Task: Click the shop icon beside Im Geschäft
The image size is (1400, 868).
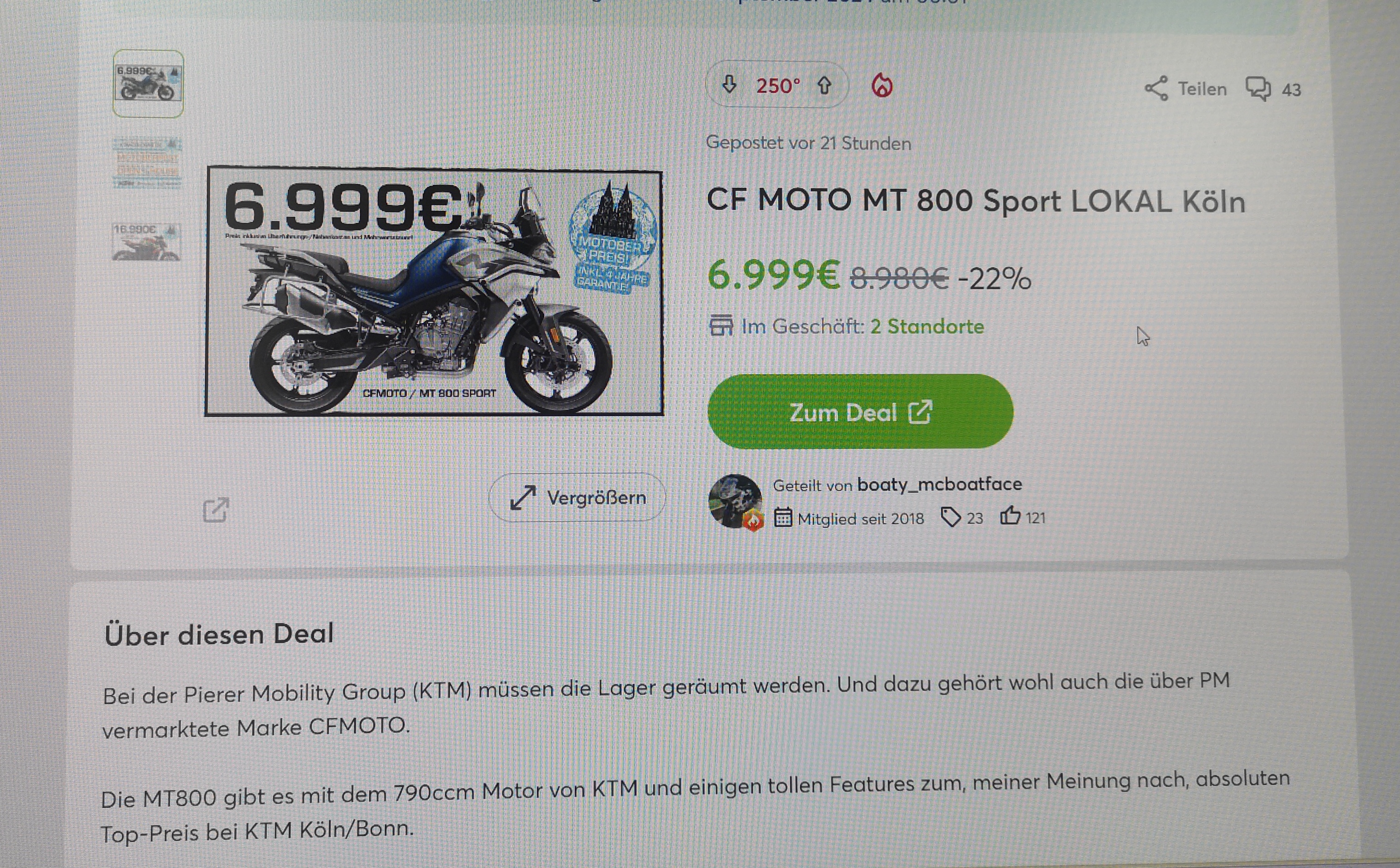Action: [721, 325]
